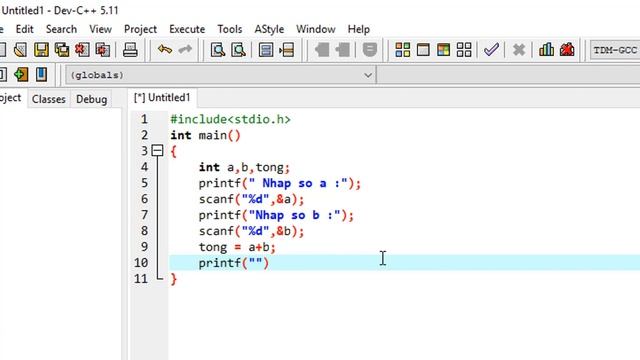The height and width of the screenshot is (360, 640).
Task: Run Syntax Check with the checkmark icon
Action: [x=491, y=50]
